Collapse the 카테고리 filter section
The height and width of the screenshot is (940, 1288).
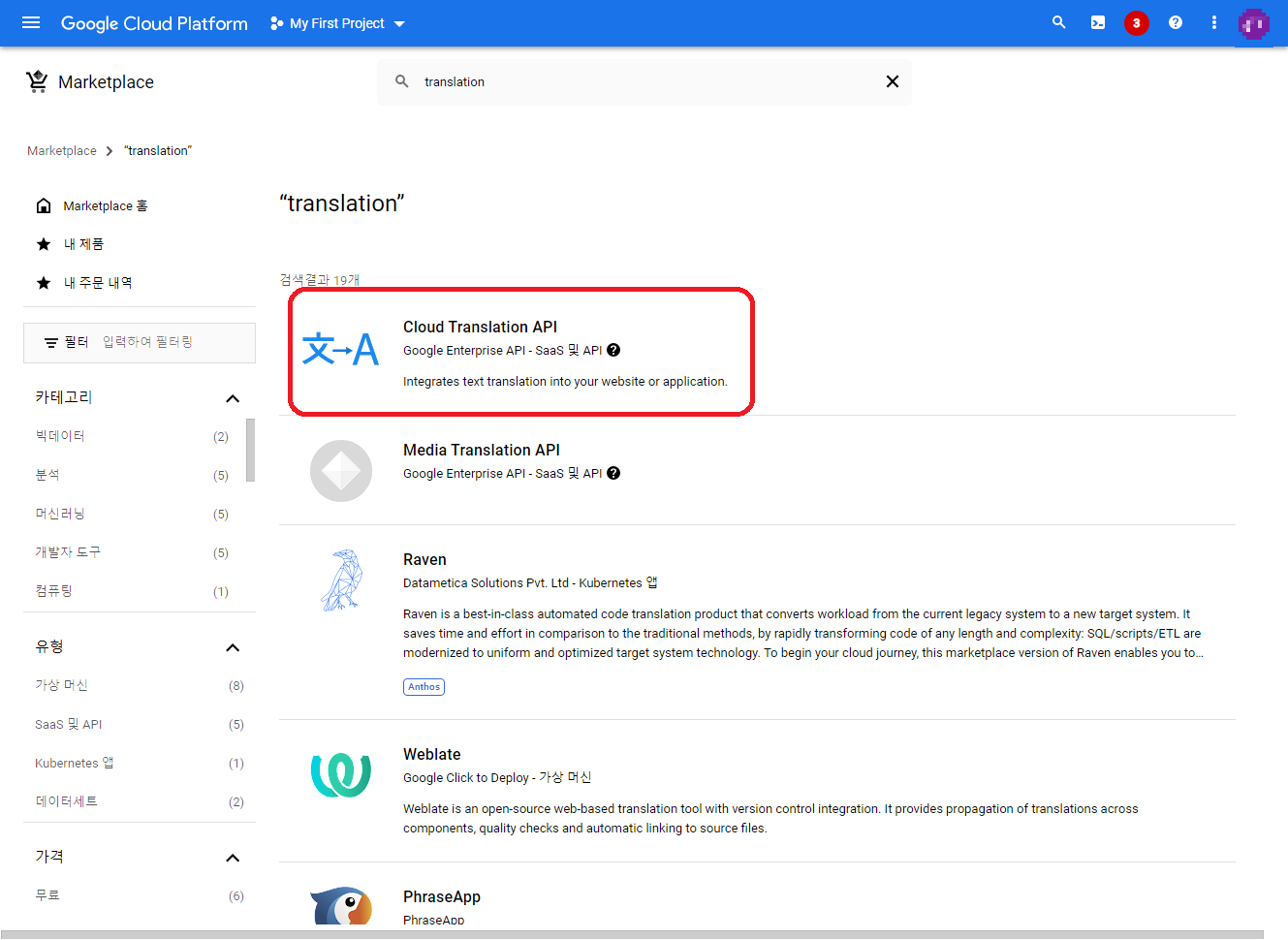233,398
